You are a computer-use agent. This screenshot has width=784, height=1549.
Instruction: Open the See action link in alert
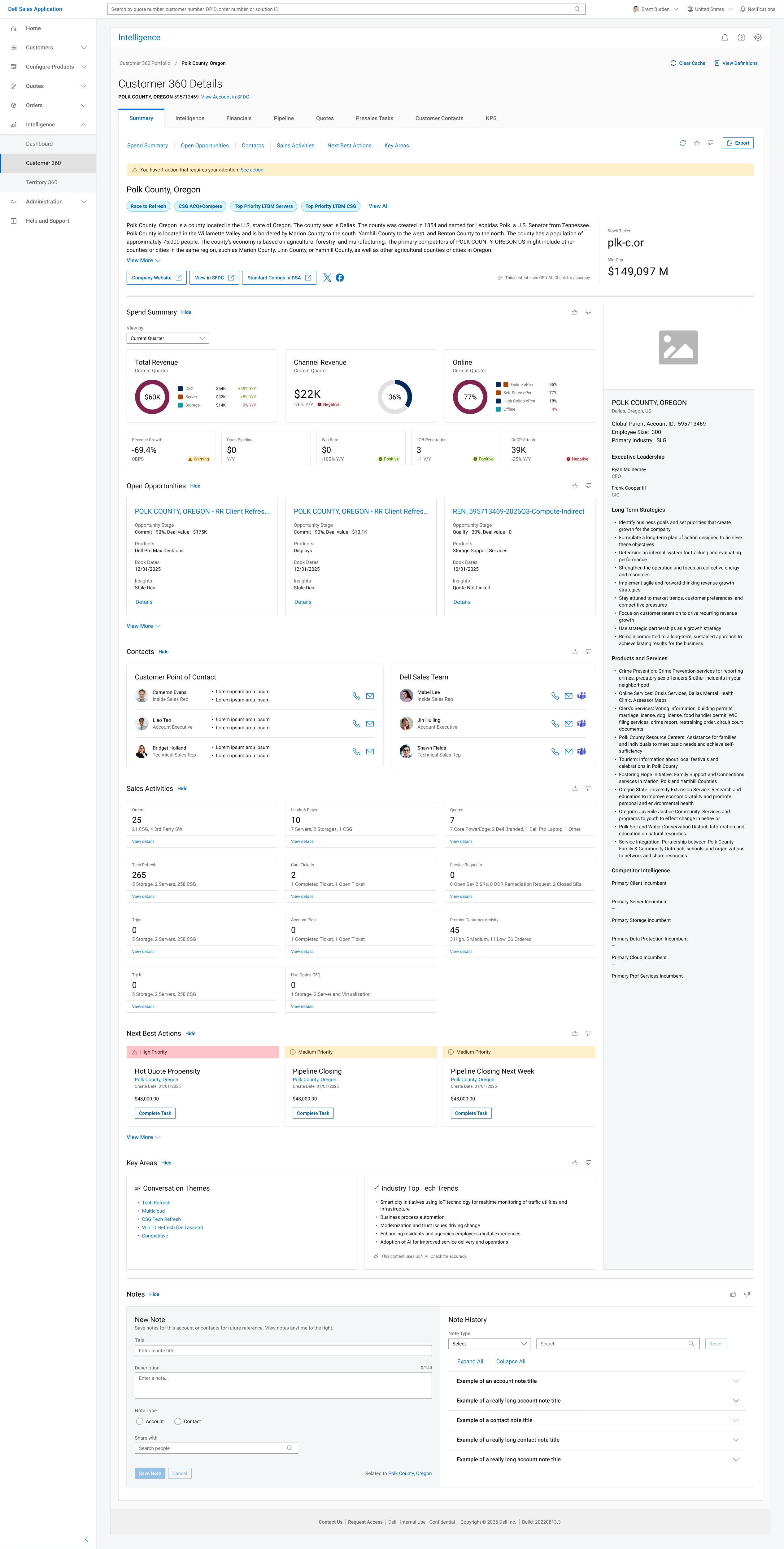[252, 170]
